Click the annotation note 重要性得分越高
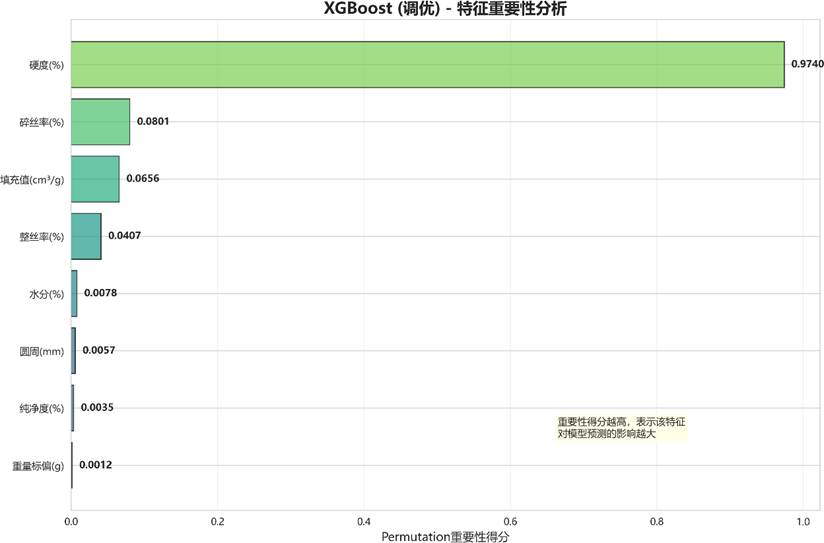This screenshot has height=543, width=824. (621, 428)
